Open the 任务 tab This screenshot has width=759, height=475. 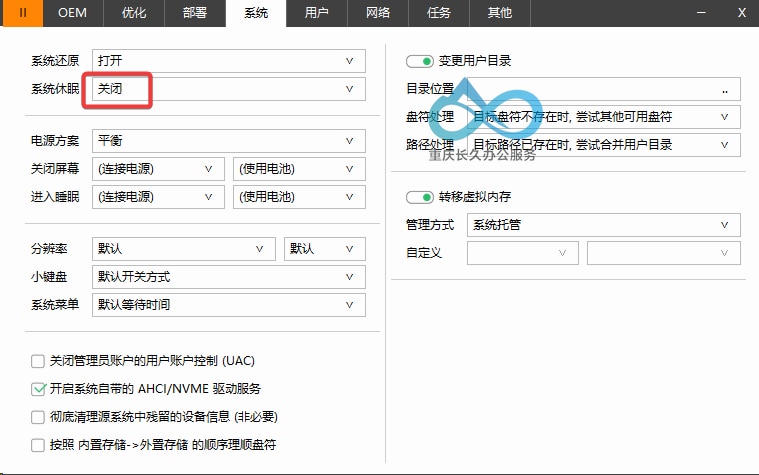tap(439, 13)
